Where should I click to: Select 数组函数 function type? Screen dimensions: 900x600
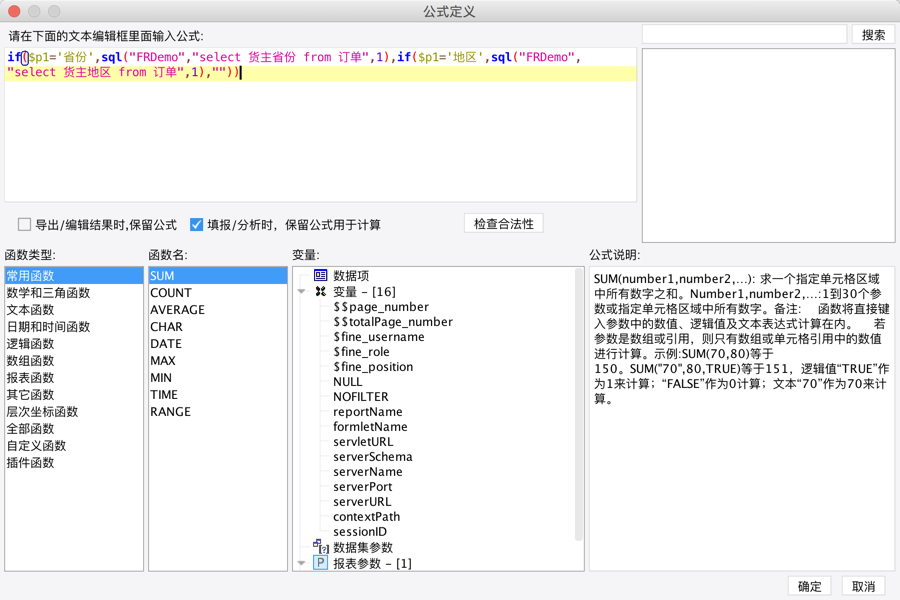74,361
